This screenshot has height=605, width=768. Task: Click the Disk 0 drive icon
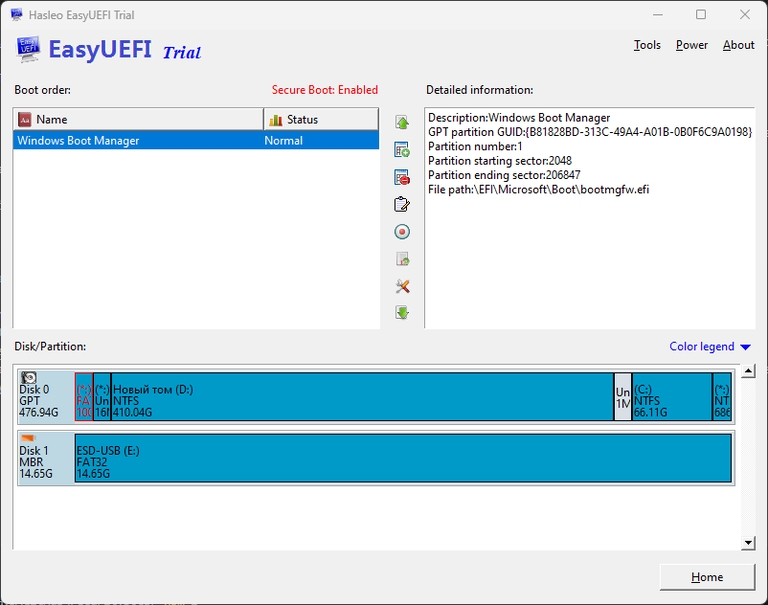[29, 378]
